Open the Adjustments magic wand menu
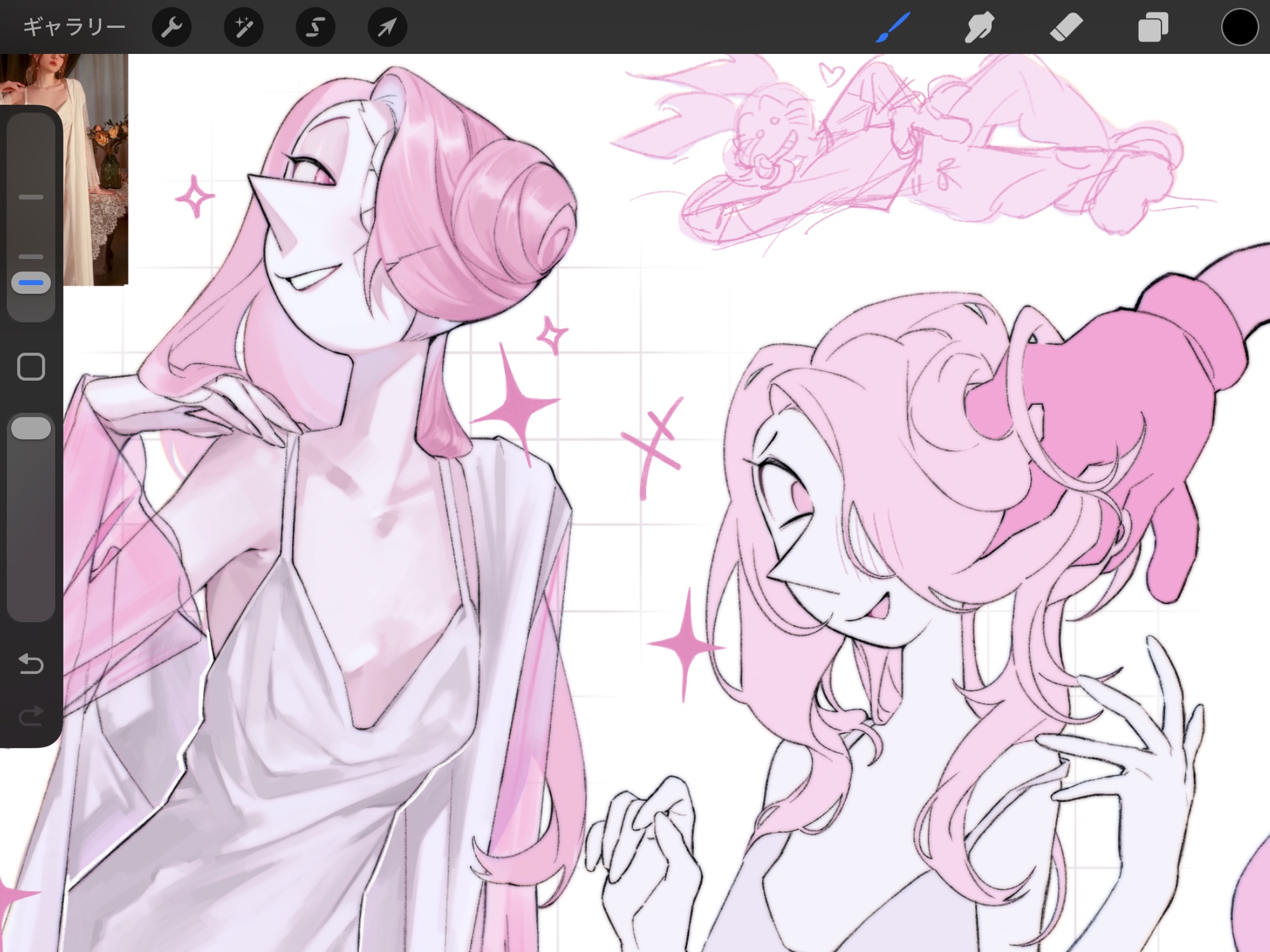Image resolution: width=1270 pixels, height=952 pixels. [244, 27]
